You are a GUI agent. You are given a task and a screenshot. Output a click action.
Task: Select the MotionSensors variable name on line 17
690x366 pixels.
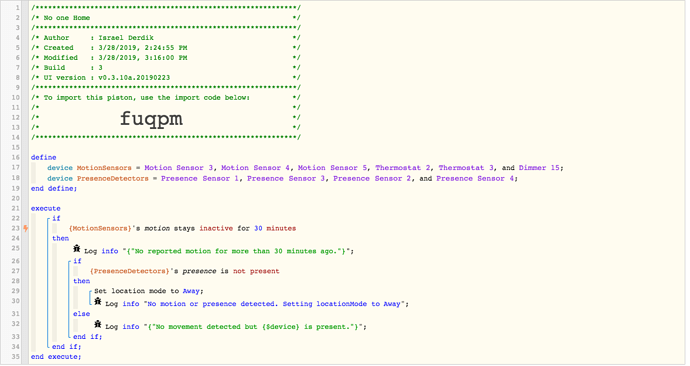pyautogui.click(x=104, y=168)
